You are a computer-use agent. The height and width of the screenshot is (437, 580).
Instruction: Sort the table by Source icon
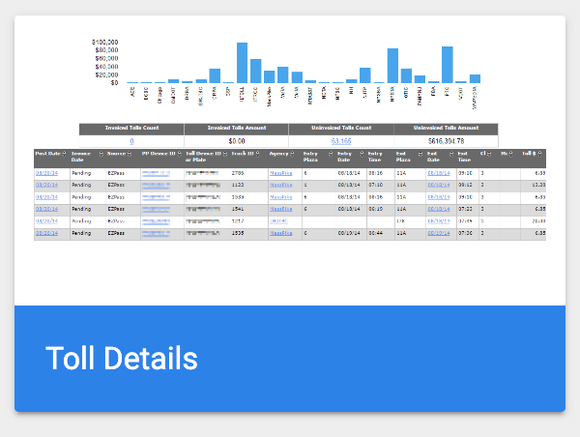coord(129,154)
